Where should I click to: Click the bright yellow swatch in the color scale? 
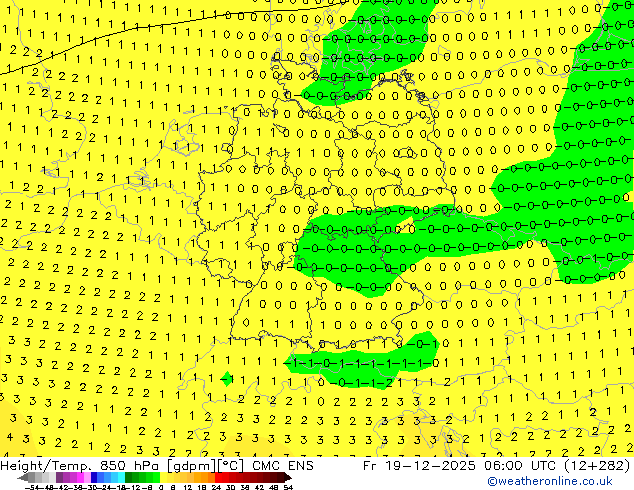point(163,478)
